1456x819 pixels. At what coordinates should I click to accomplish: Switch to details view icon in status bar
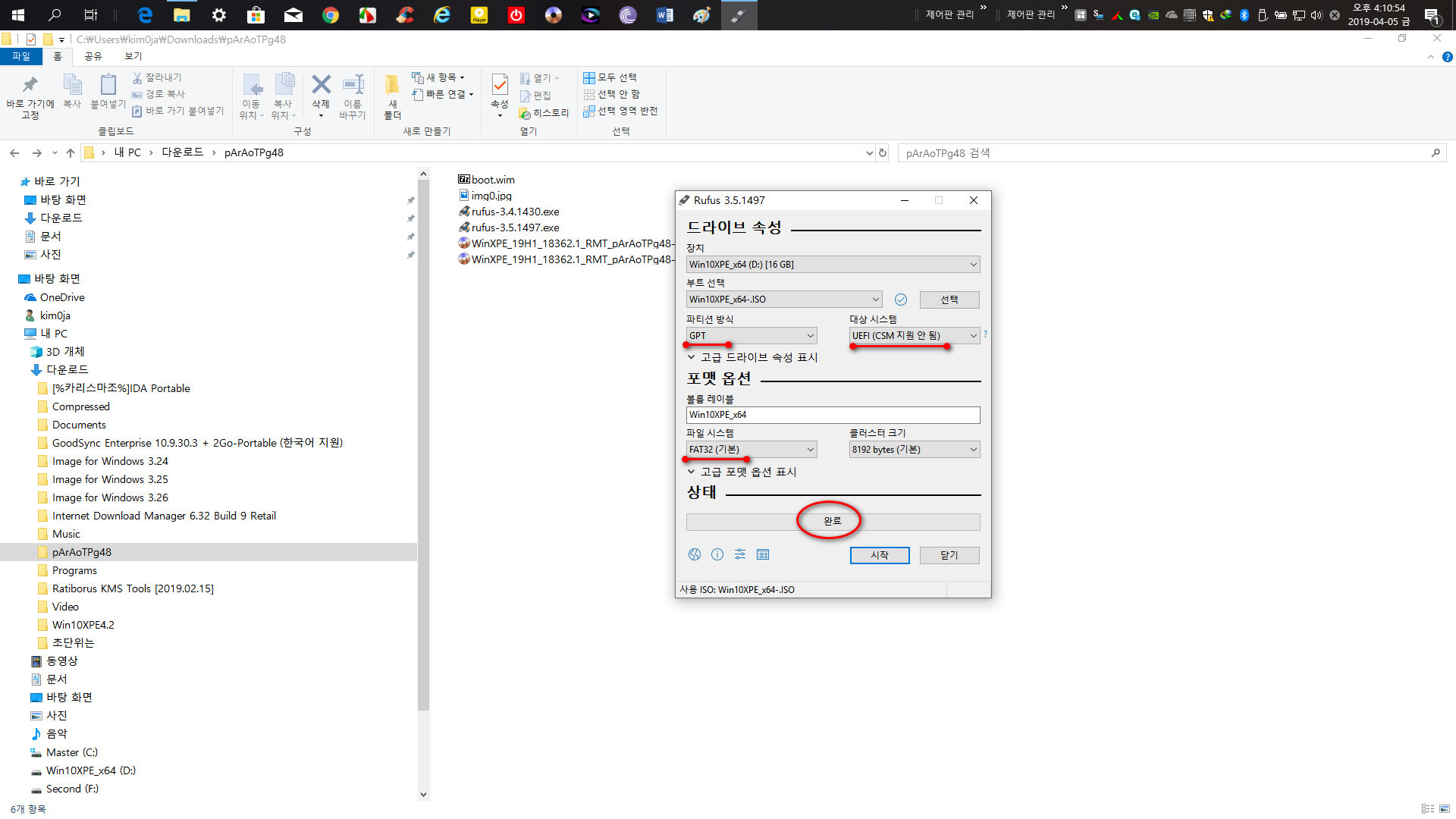tap(1427, 808)
